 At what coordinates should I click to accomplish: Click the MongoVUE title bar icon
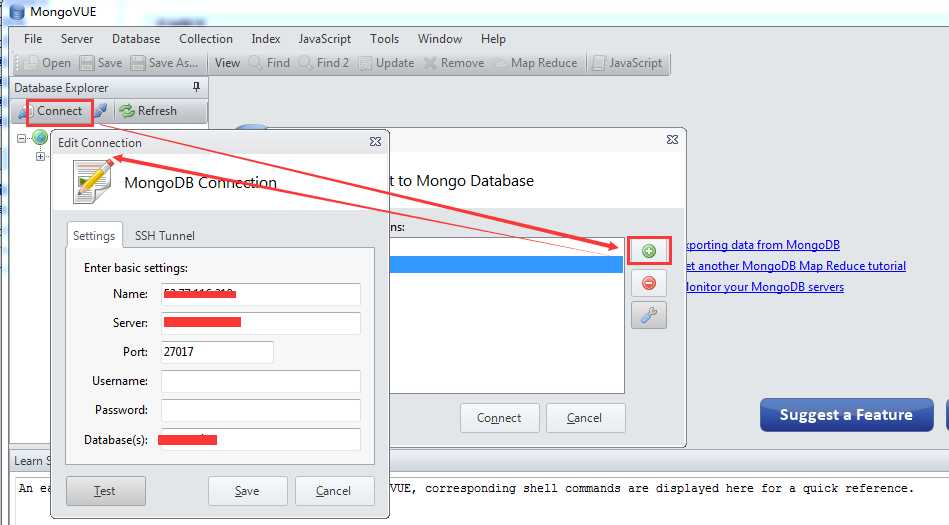click(17, 12)
